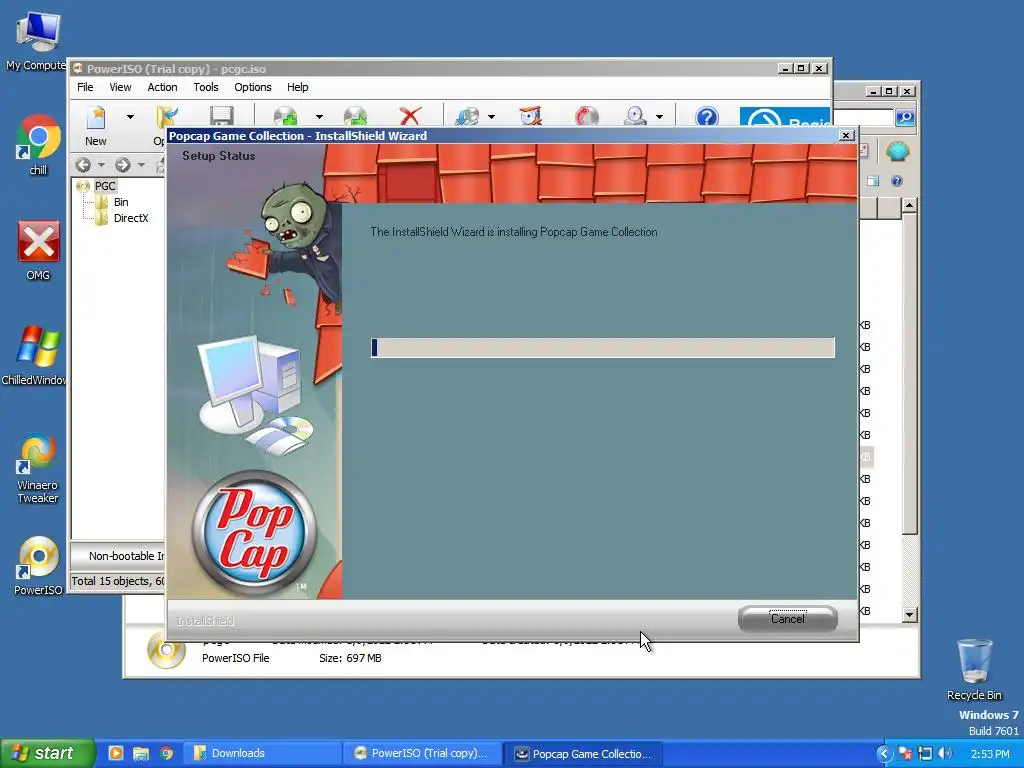Open the Tools menu in PowerISO
This screenshot has width=1024, height=768.
tap(206, 87)
